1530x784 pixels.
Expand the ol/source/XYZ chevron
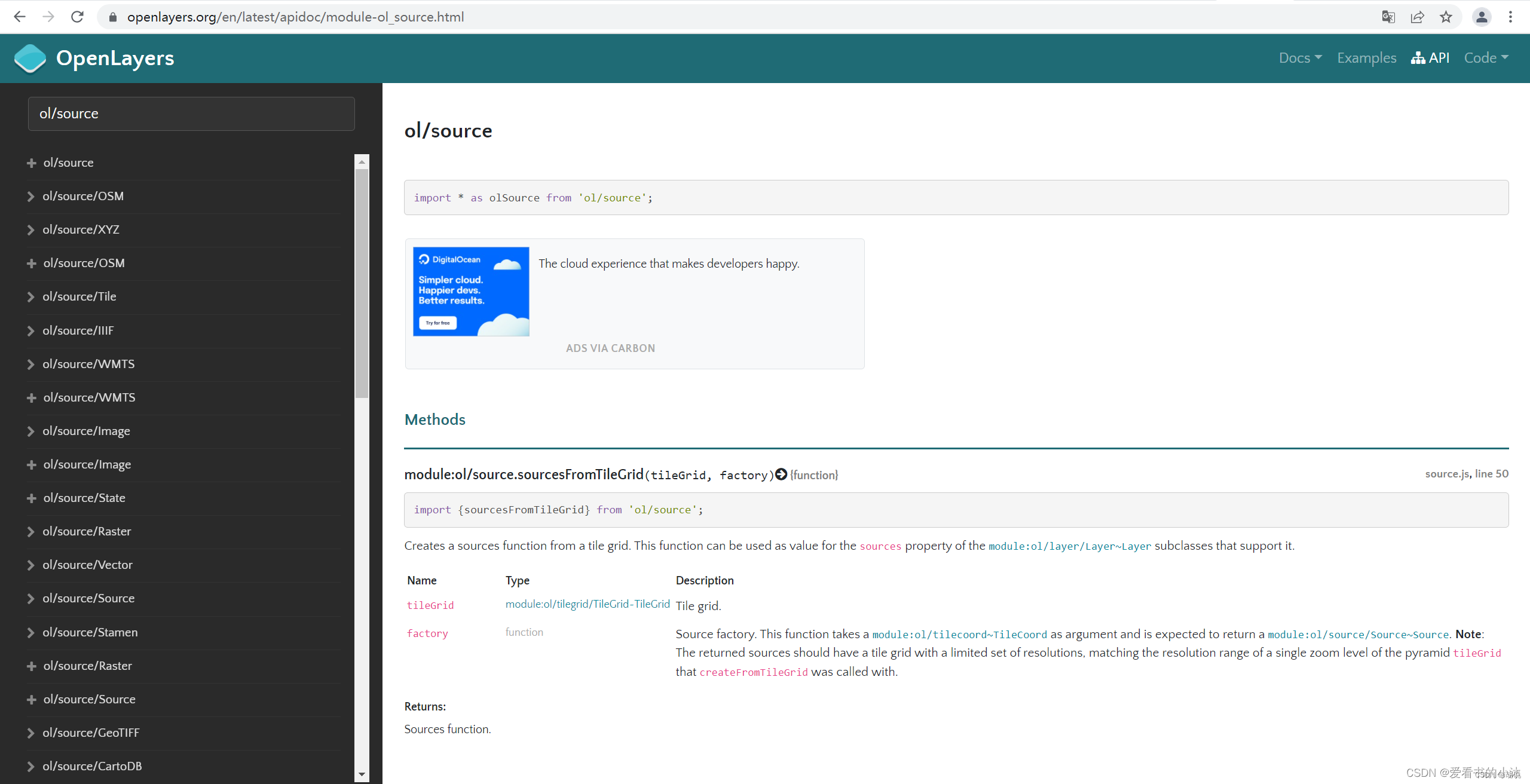pos(31,230)
